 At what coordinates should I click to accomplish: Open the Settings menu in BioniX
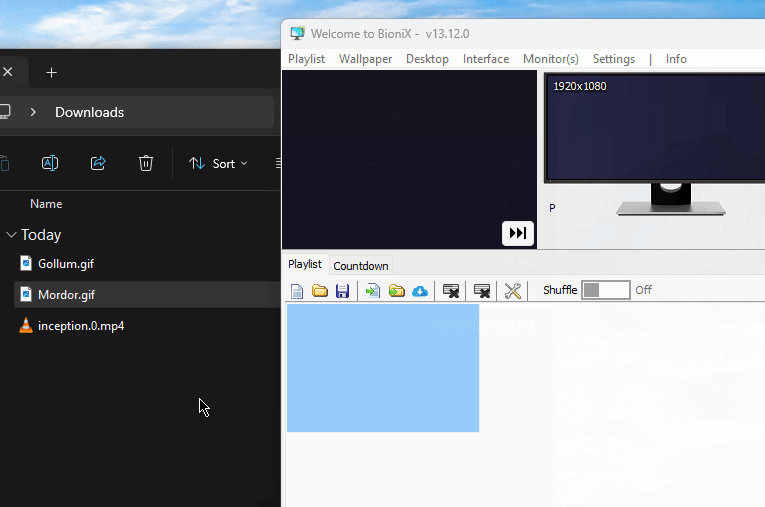tap(614, 59)
